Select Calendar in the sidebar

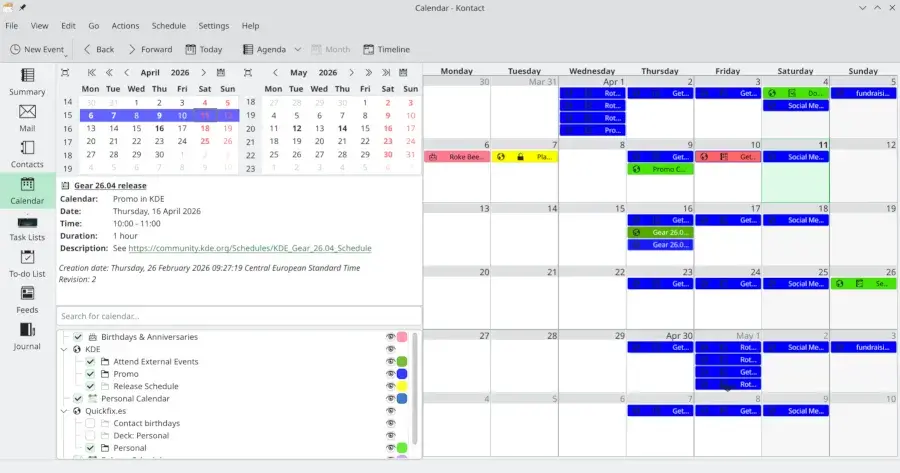click(x=27, y=191)
